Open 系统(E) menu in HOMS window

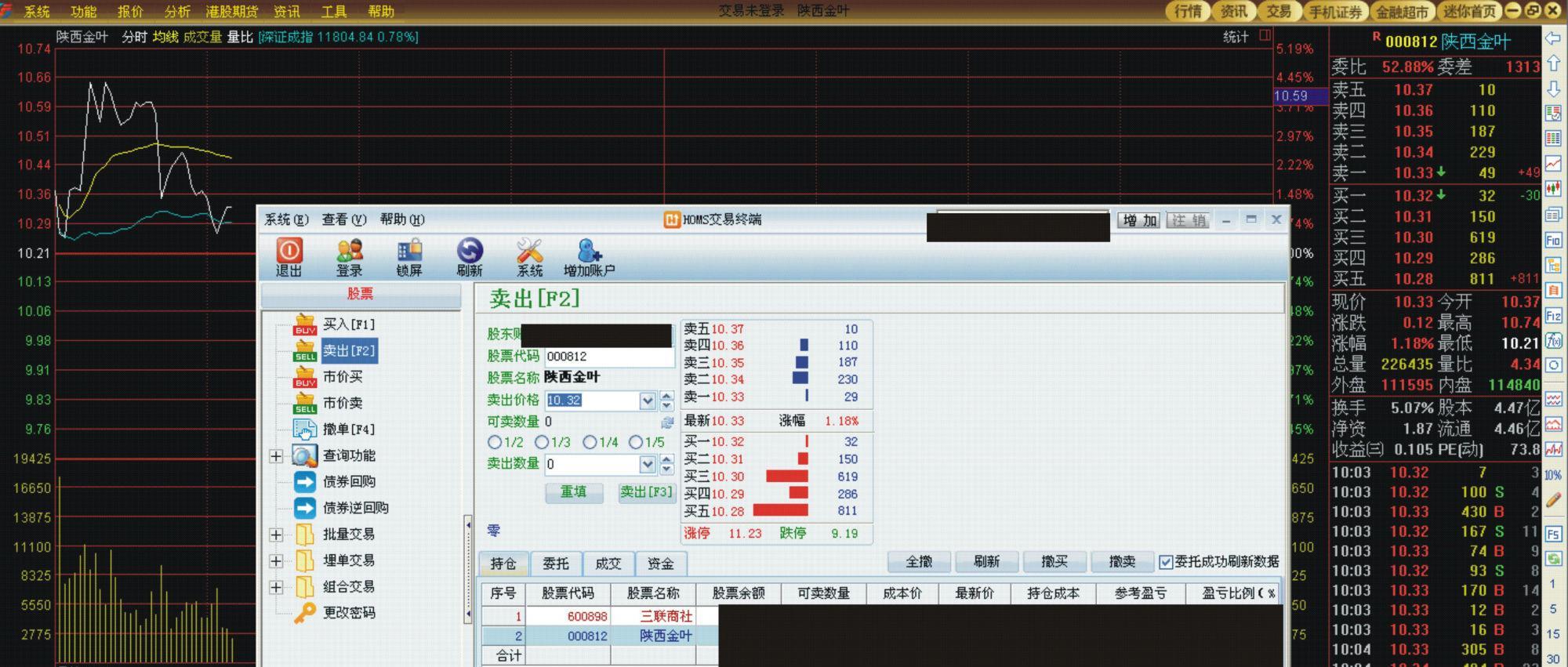286,219
